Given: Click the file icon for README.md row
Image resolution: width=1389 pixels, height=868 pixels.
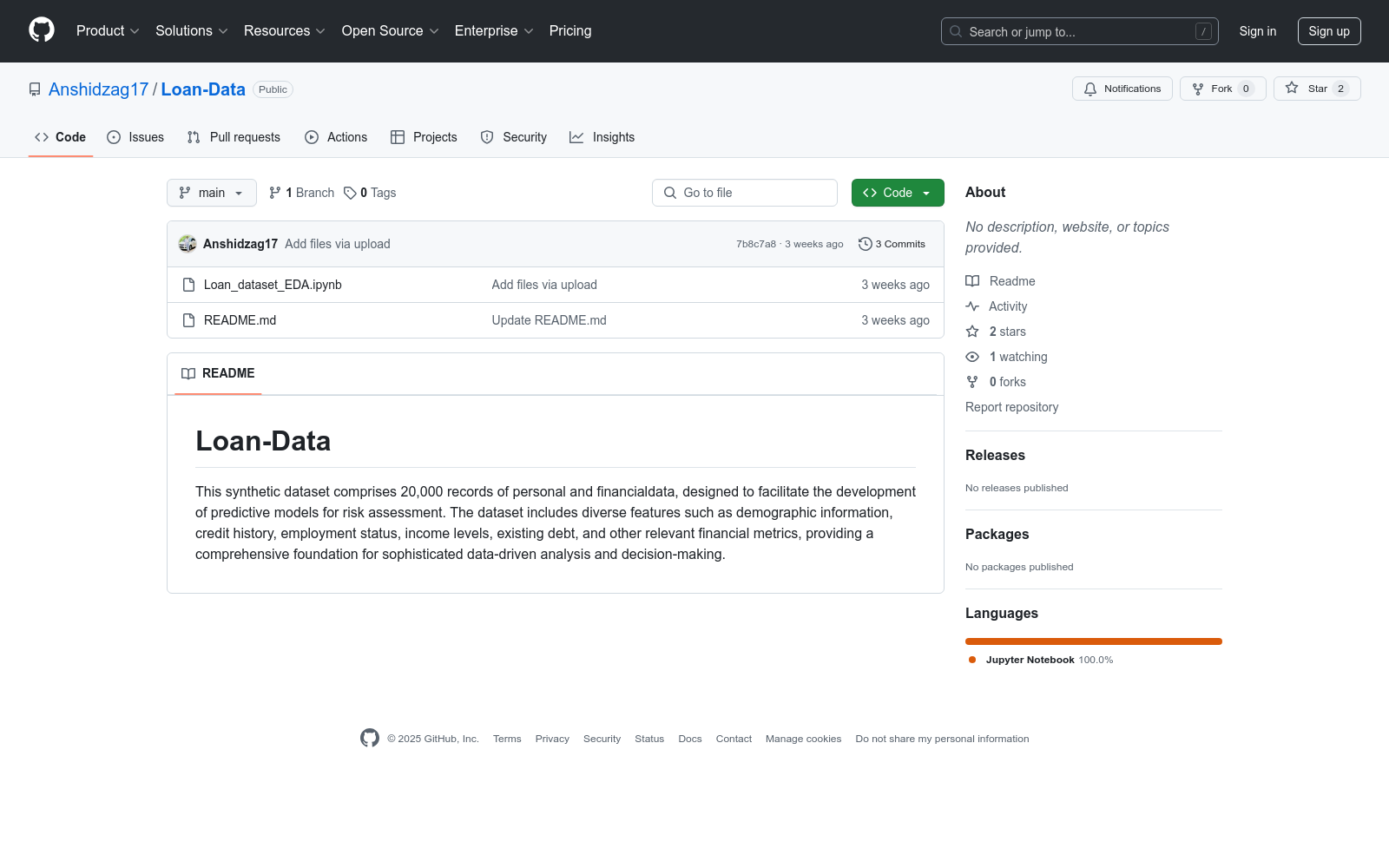Looking at the screenshot, I should click(188, 320).
